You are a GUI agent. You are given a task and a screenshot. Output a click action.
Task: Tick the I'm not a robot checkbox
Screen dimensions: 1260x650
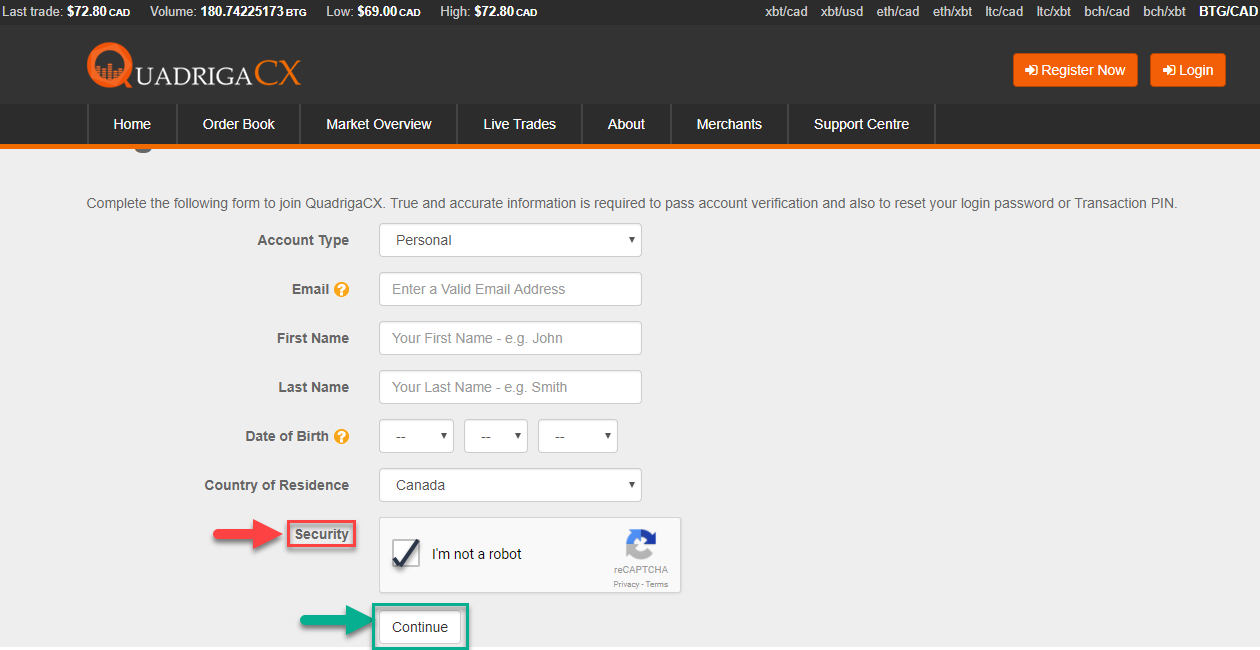(x=406, y=553)
